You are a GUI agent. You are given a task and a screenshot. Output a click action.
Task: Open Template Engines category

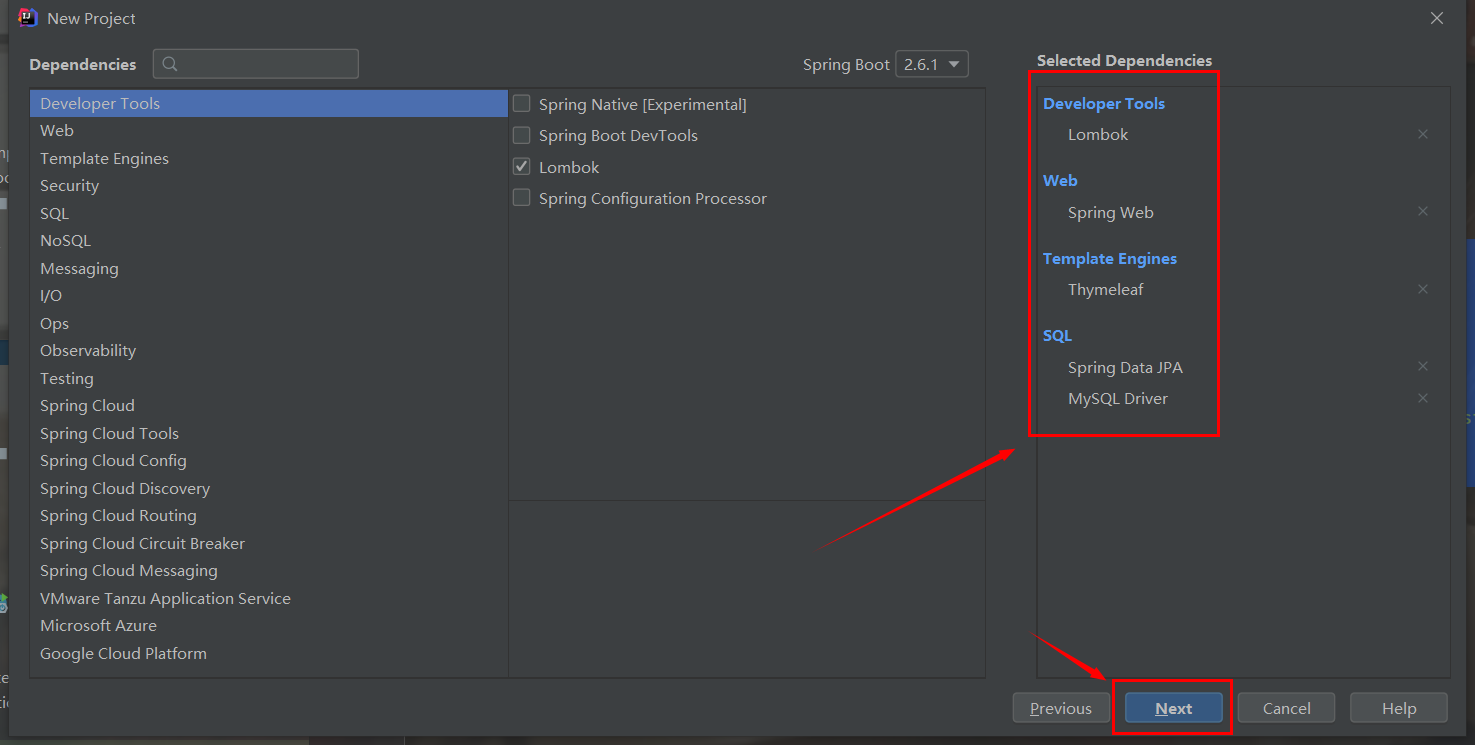point(269,158)
